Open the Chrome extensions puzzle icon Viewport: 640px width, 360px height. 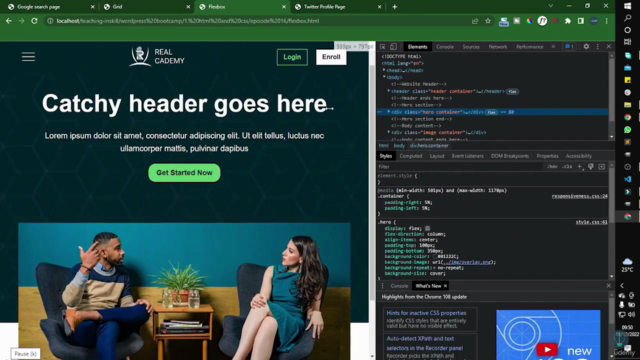(x=568, y=21)
